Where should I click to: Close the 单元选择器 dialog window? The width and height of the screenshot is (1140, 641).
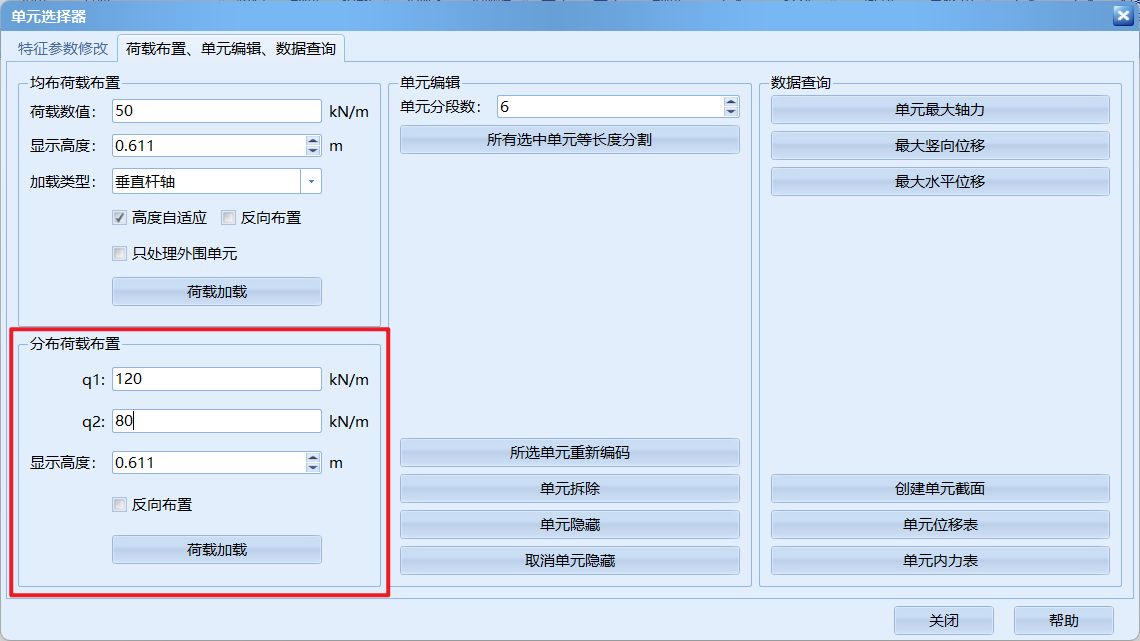click(1122, 15)
